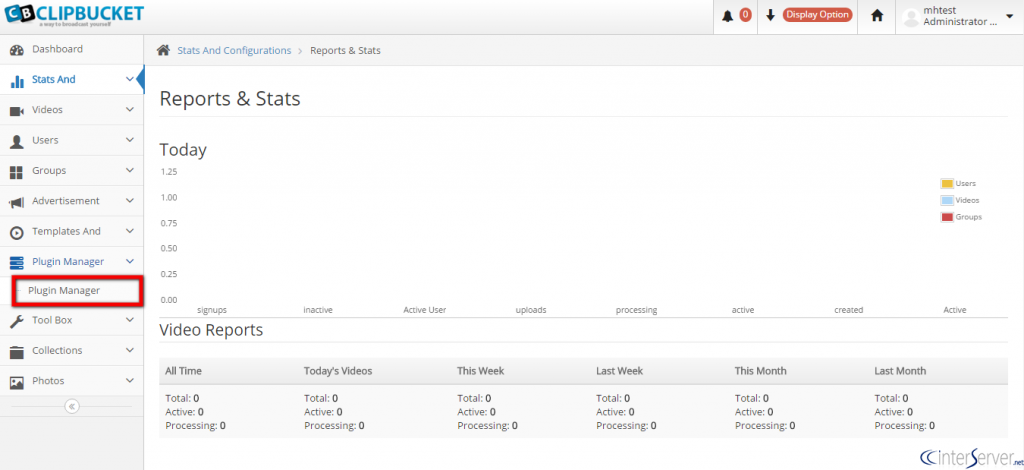Image resolution: width=1024 pixels, height=470 pixels.
Task: Click the Templates And play-circle icon
Action: (17, 232)
